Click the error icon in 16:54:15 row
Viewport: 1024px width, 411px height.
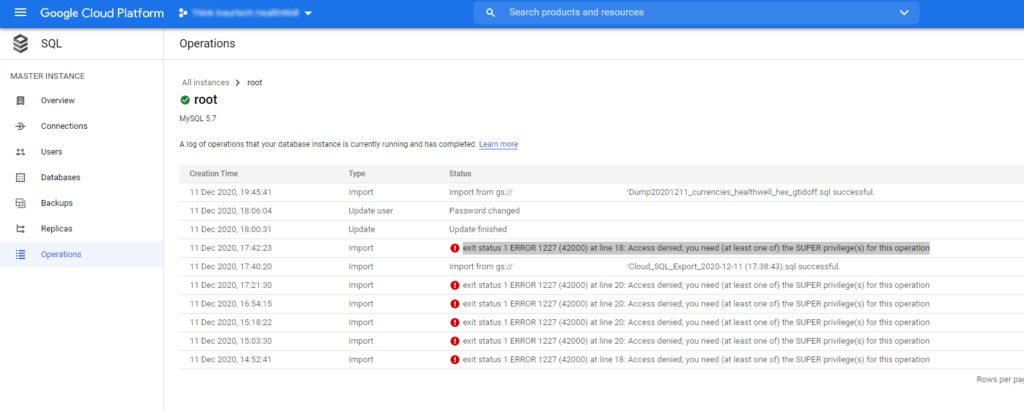click(455, 304)
